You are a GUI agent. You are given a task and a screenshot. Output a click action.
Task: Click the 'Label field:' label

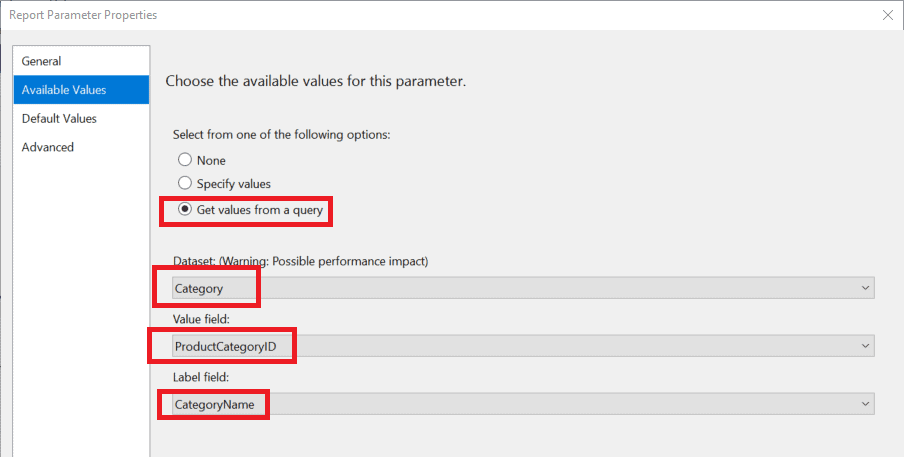click(201, 377)
